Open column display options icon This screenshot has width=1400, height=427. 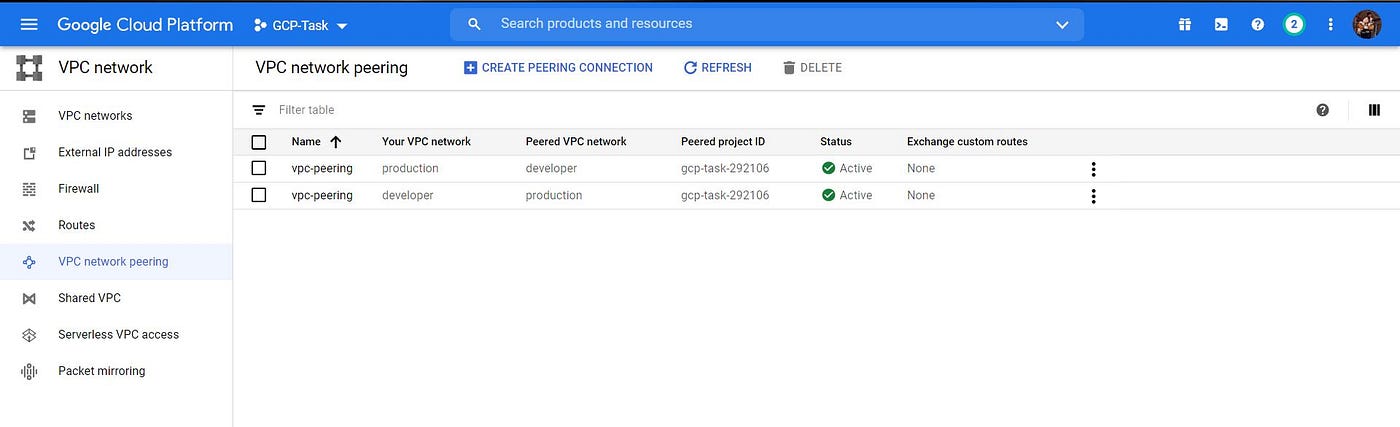[1374, 110]
